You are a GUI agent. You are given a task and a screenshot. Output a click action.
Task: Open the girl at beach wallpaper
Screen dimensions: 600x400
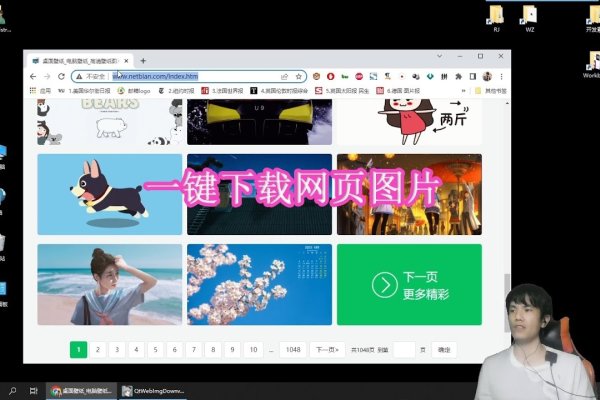tap(110, 284)
